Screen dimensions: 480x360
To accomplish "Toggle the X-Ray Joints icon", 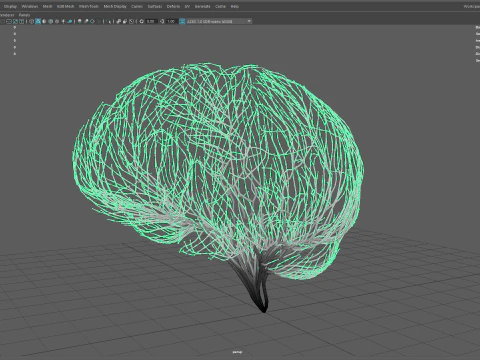I will (131, 21).
